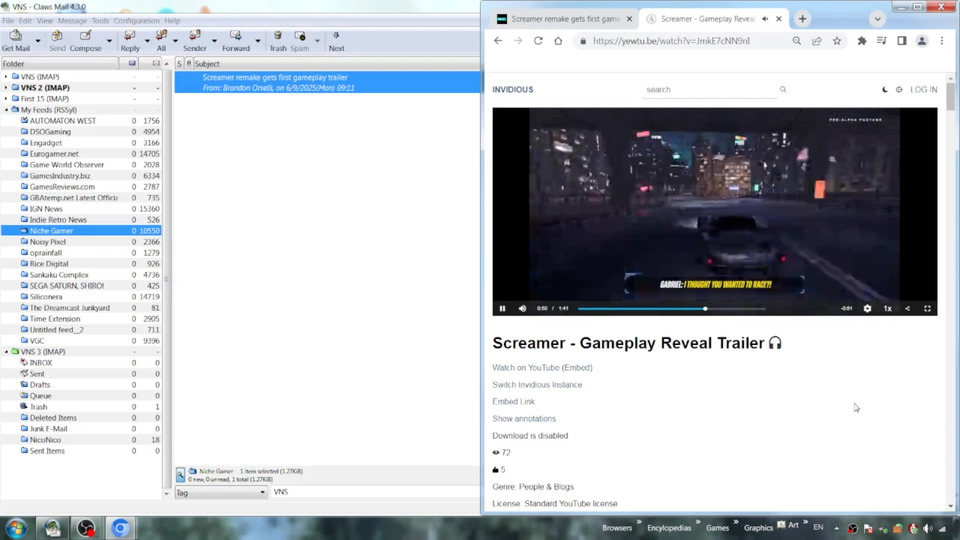Toggle quick search icon in message list
Screen dimensions: 960x540
tap(180, 475)
